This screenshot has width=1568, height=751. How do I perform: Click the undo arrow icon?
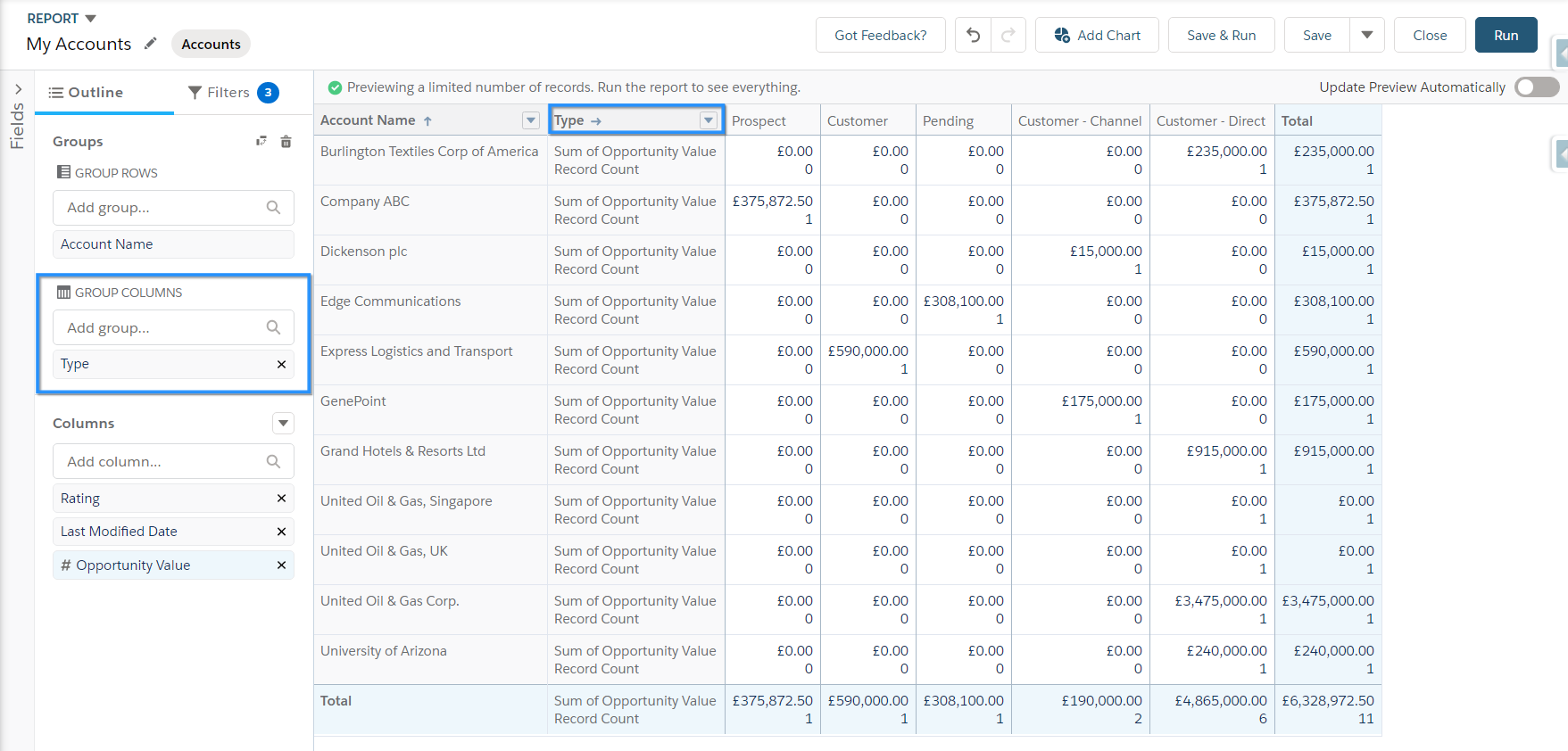[x=973, y=36]
